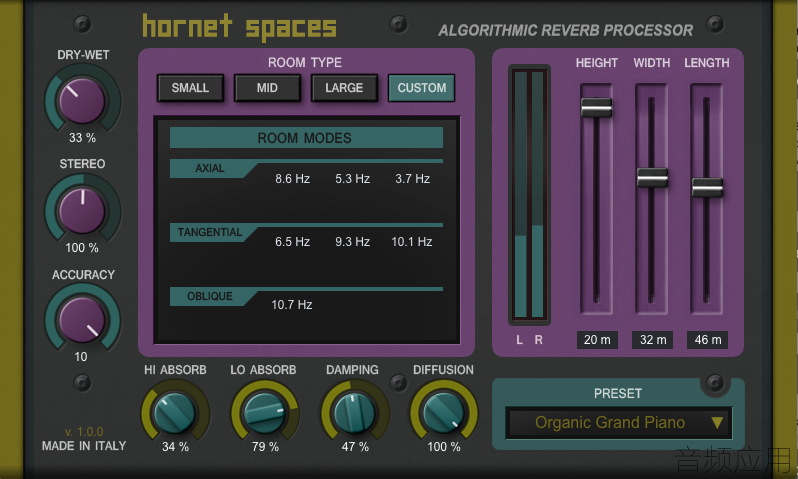The image size is (798, 479).
Task: Click the 10.1 Hz tangential value
Action: click(412, 242)
